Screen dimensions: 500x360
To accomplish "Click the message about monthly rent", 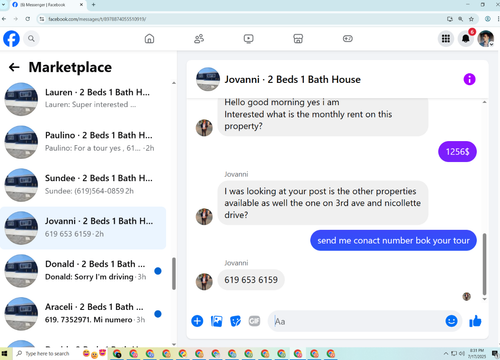I will 323,117.
